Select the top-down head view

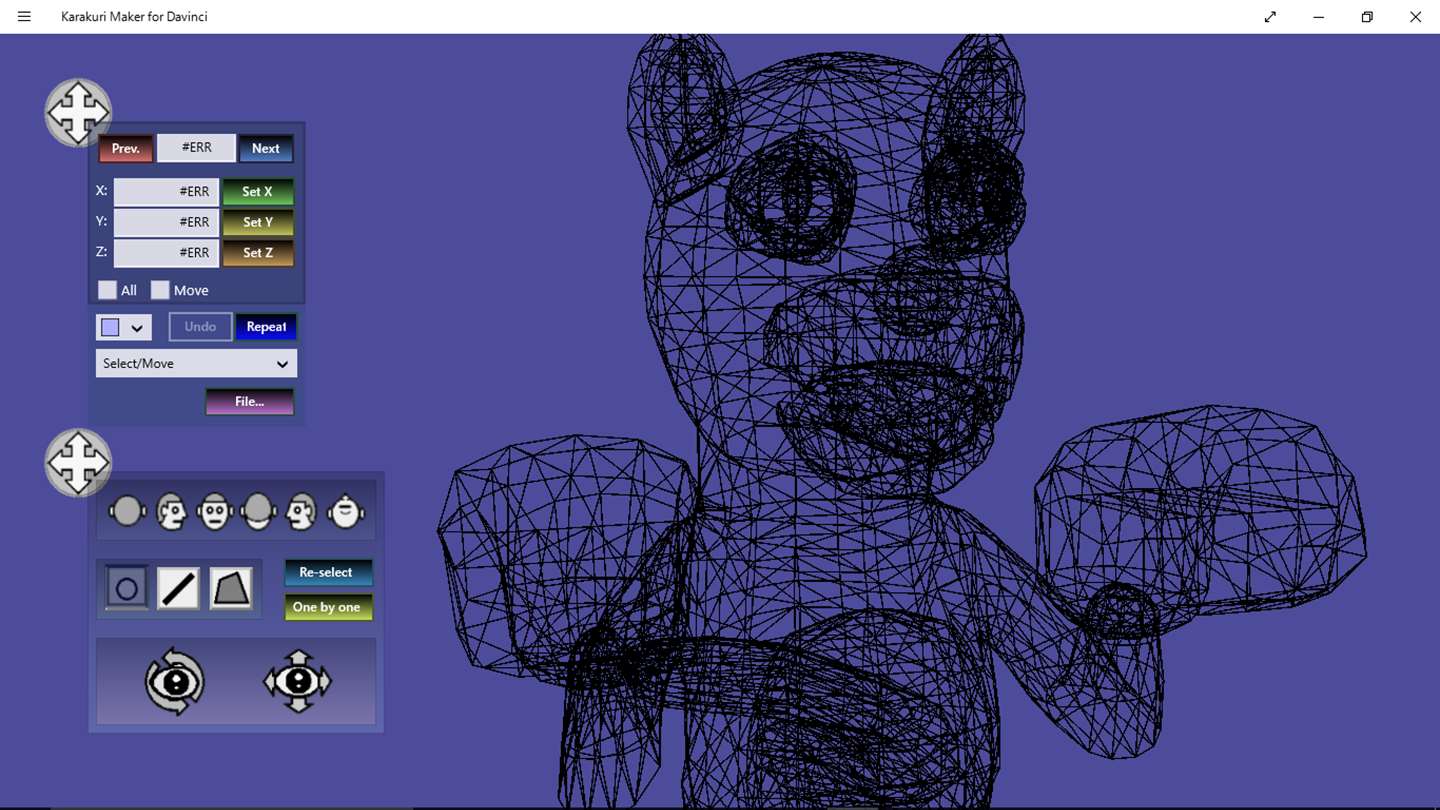[x=346, y=511]
